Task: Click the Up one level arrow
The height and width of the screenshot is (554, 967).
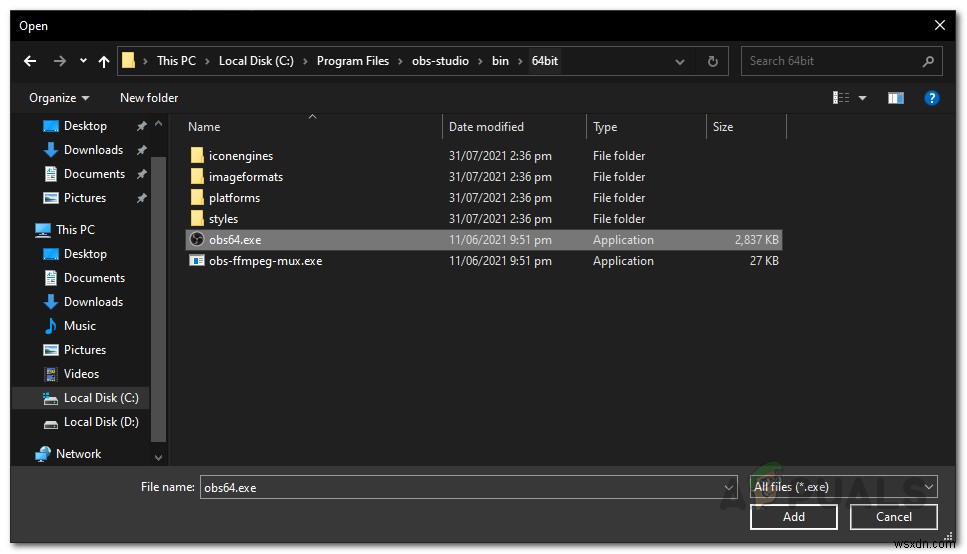Action: [104, 61]
